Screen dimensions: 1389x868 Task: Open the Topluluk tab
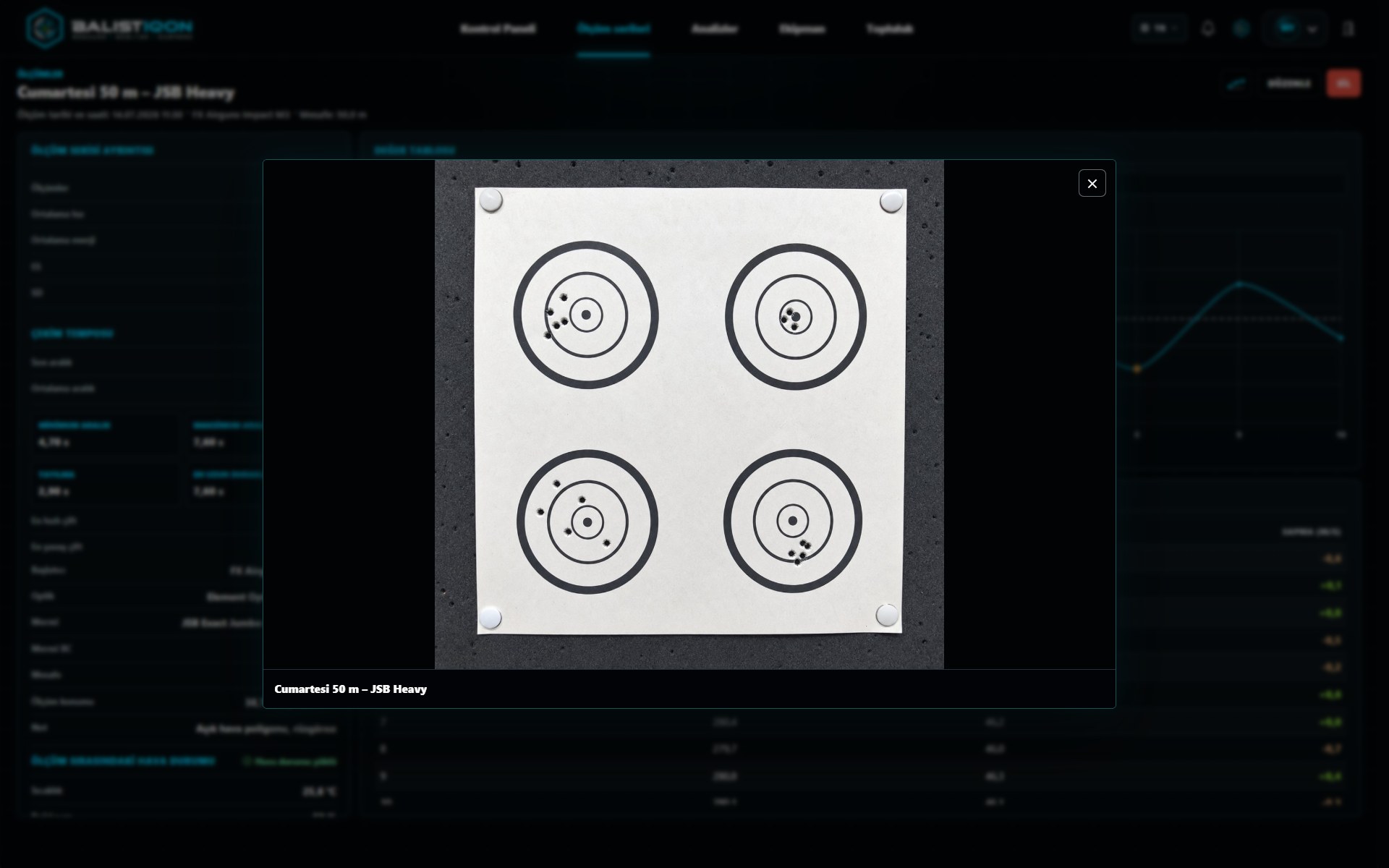890,29
